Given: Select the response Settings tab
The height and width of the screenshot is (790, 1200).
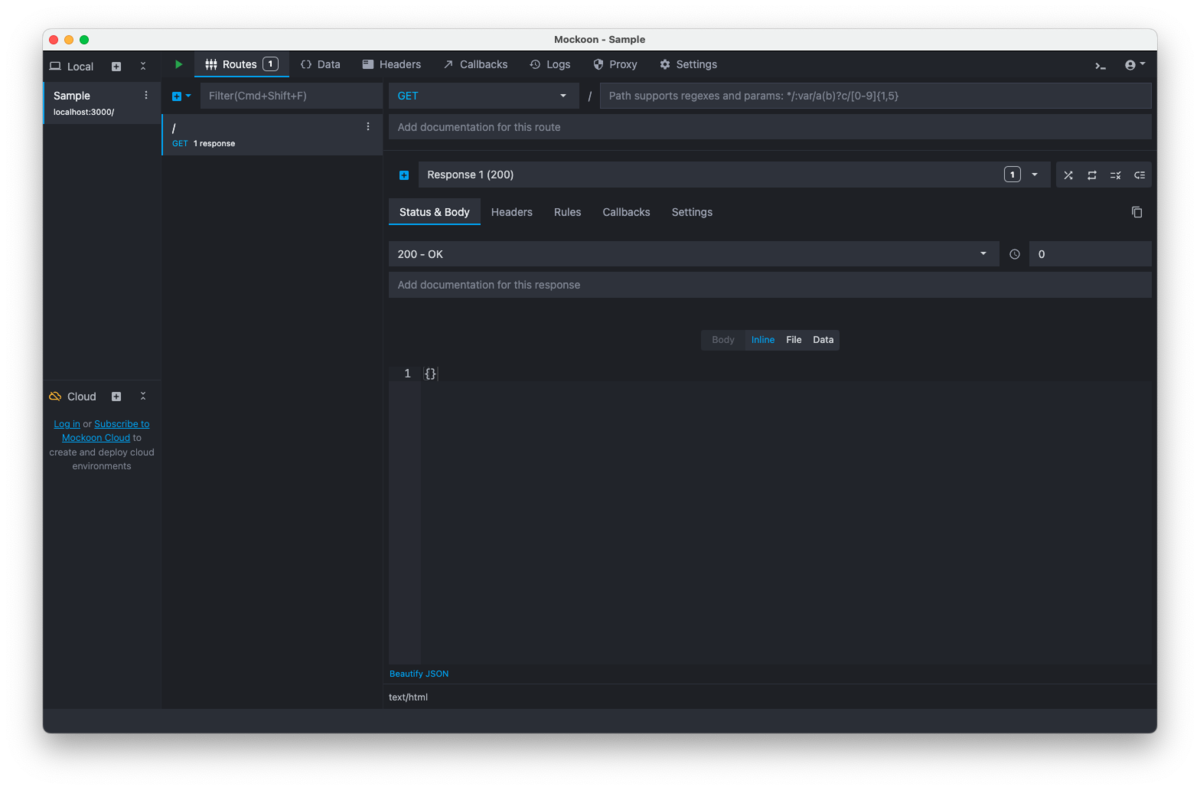Looking at the screenshot, I should [692, 212].
